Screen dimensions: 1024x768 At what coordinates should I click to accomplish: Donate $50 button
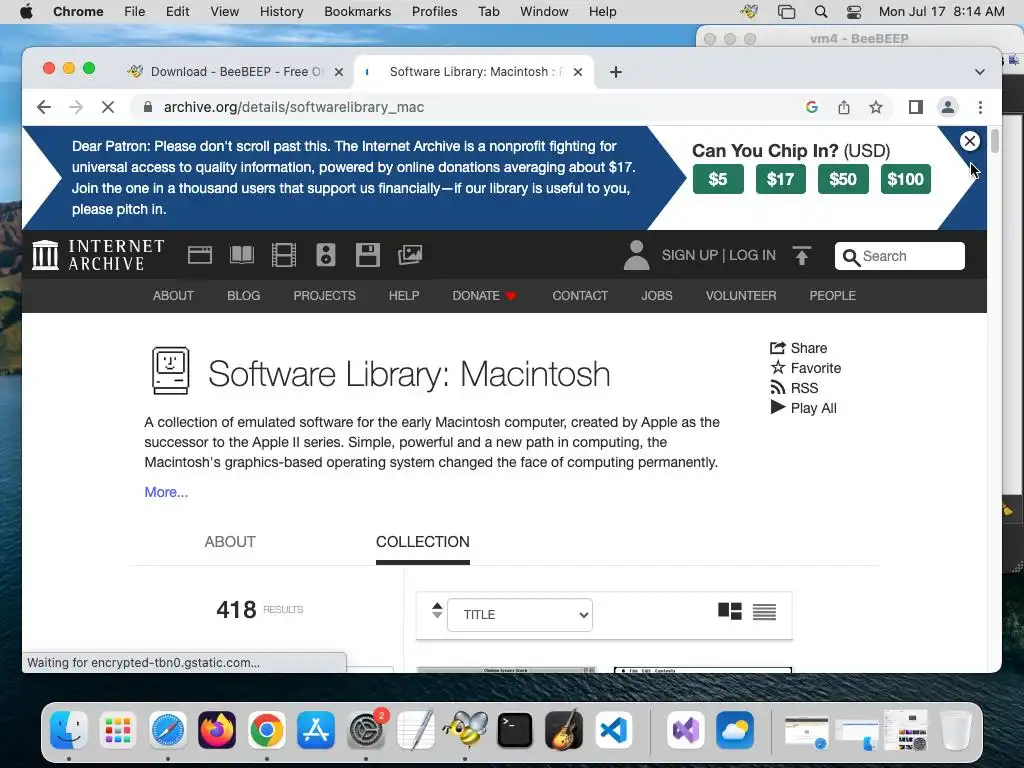tap(843, 179)
